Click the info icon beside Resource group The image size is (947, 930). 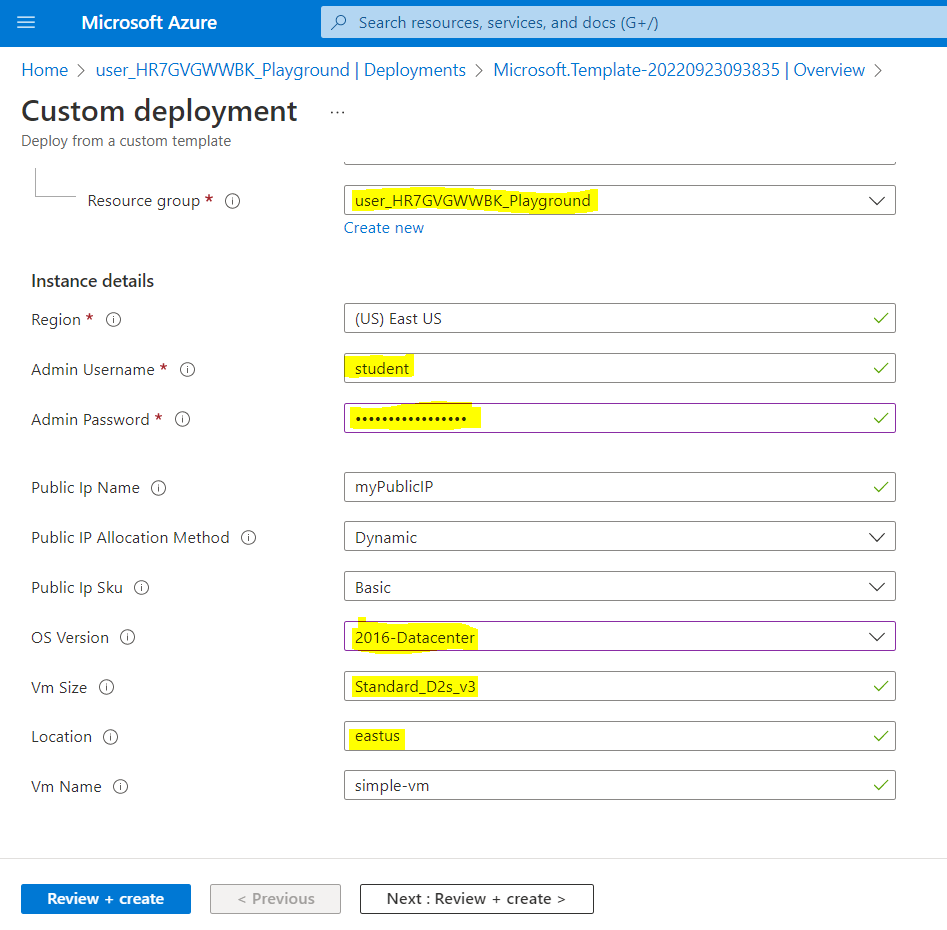click(x=233, y=201)
